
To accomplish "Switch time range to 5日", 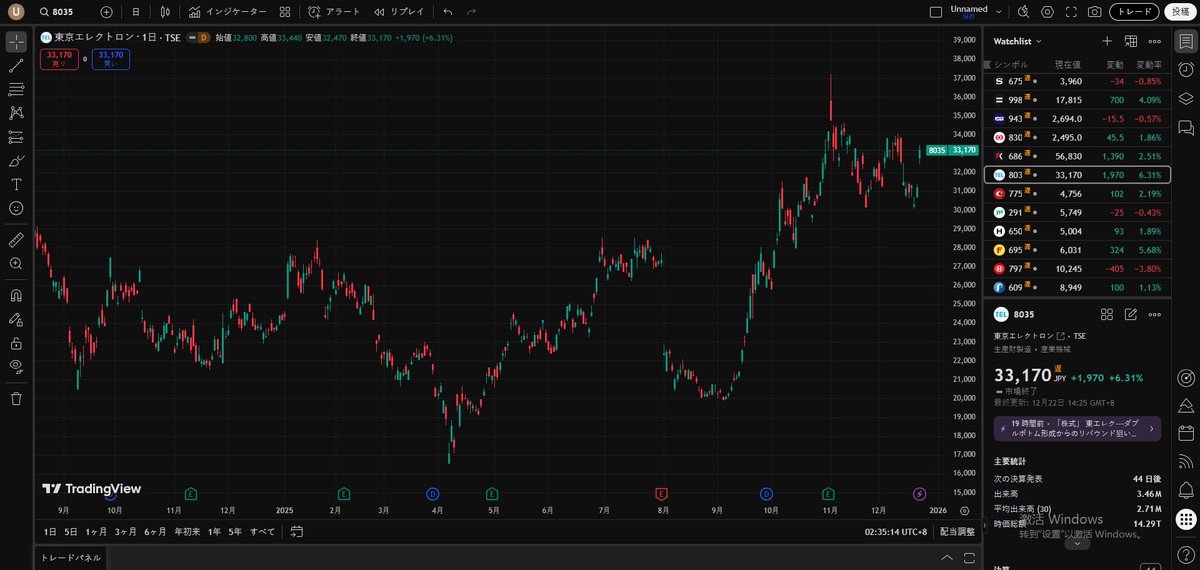I will pos(71,531).
